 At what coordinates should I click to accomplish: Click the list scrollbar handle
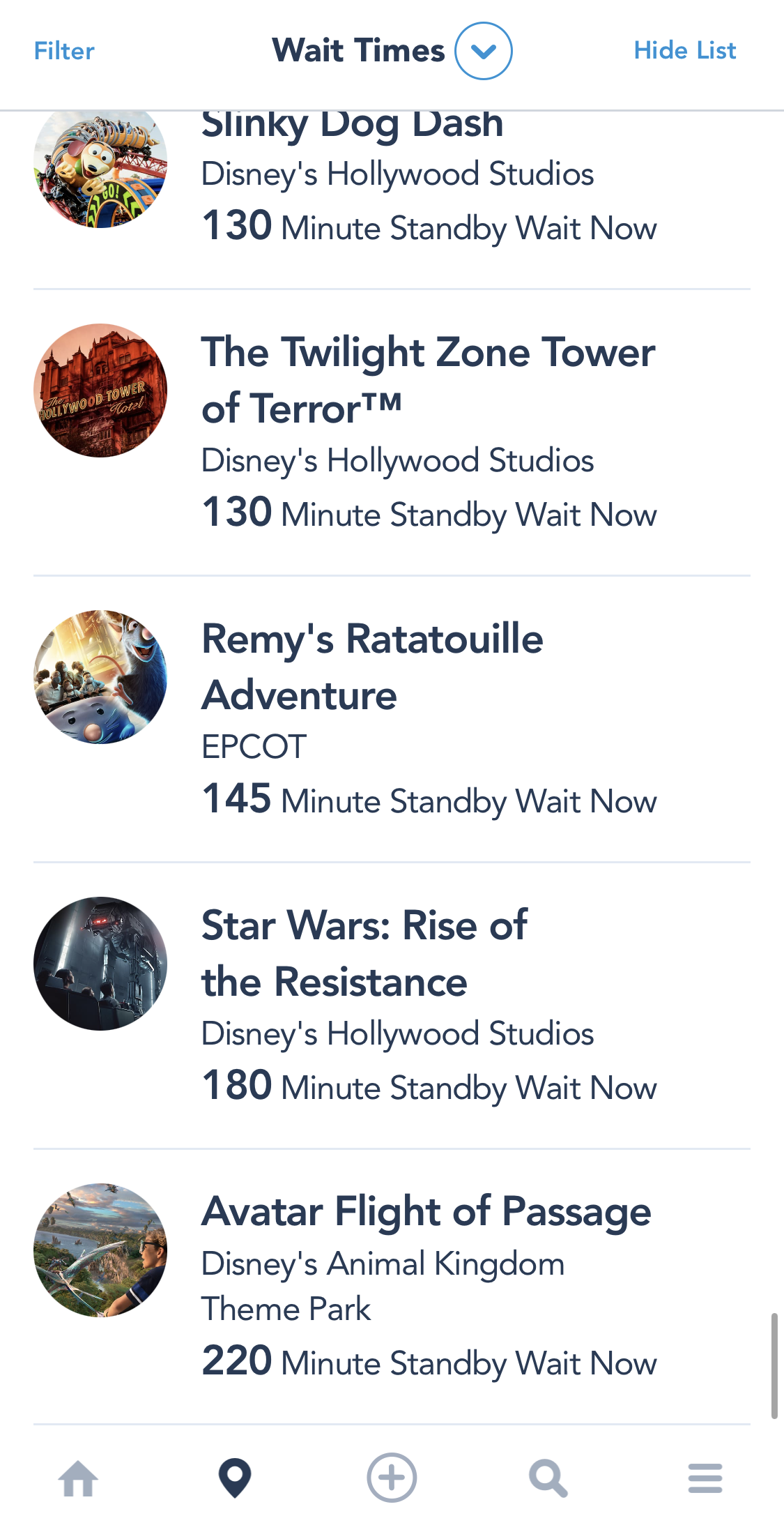click(774, 1365)
